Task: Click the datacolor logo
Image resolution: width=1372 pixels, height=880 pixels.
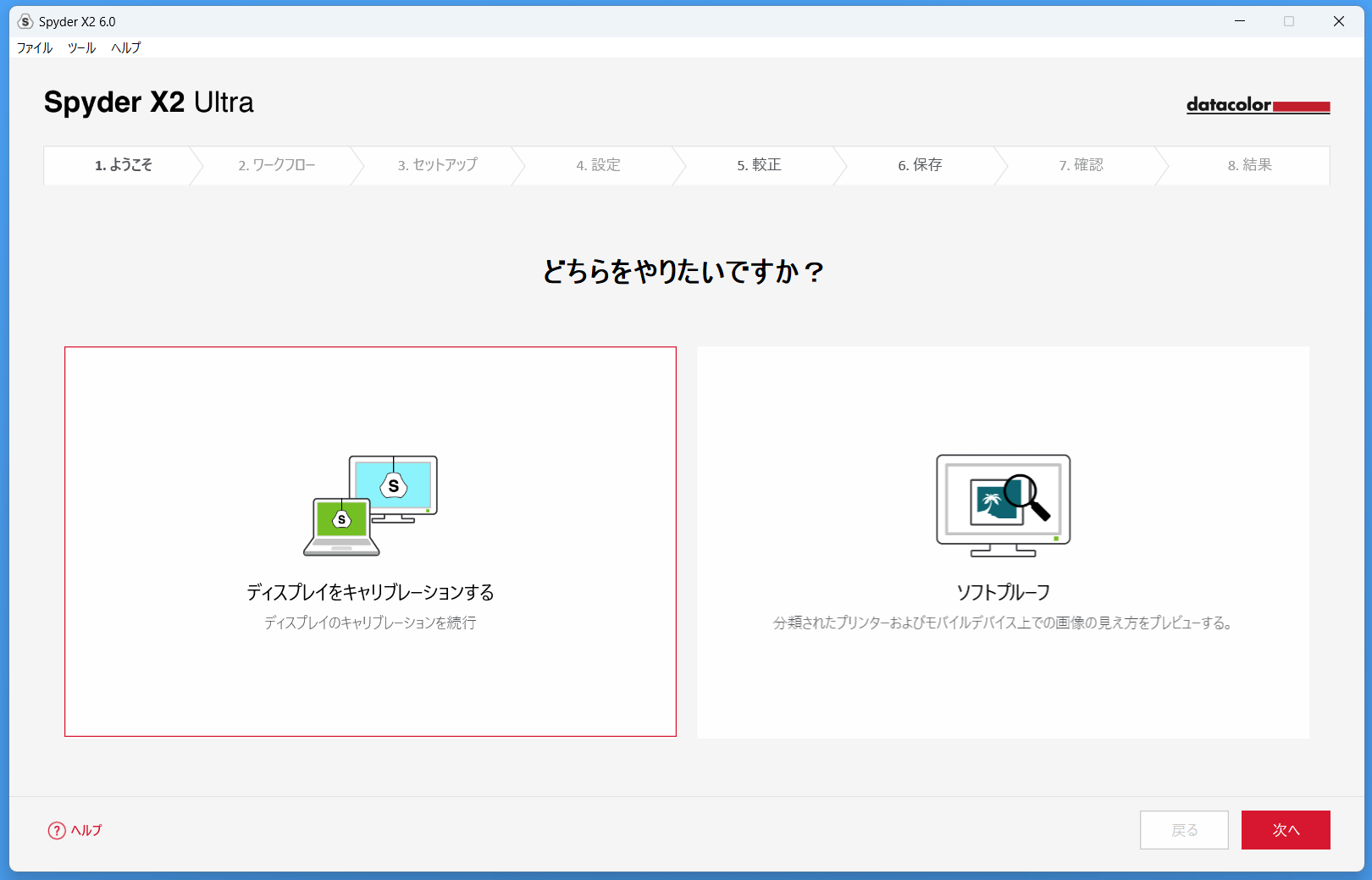Action: tap(1258, 105)
